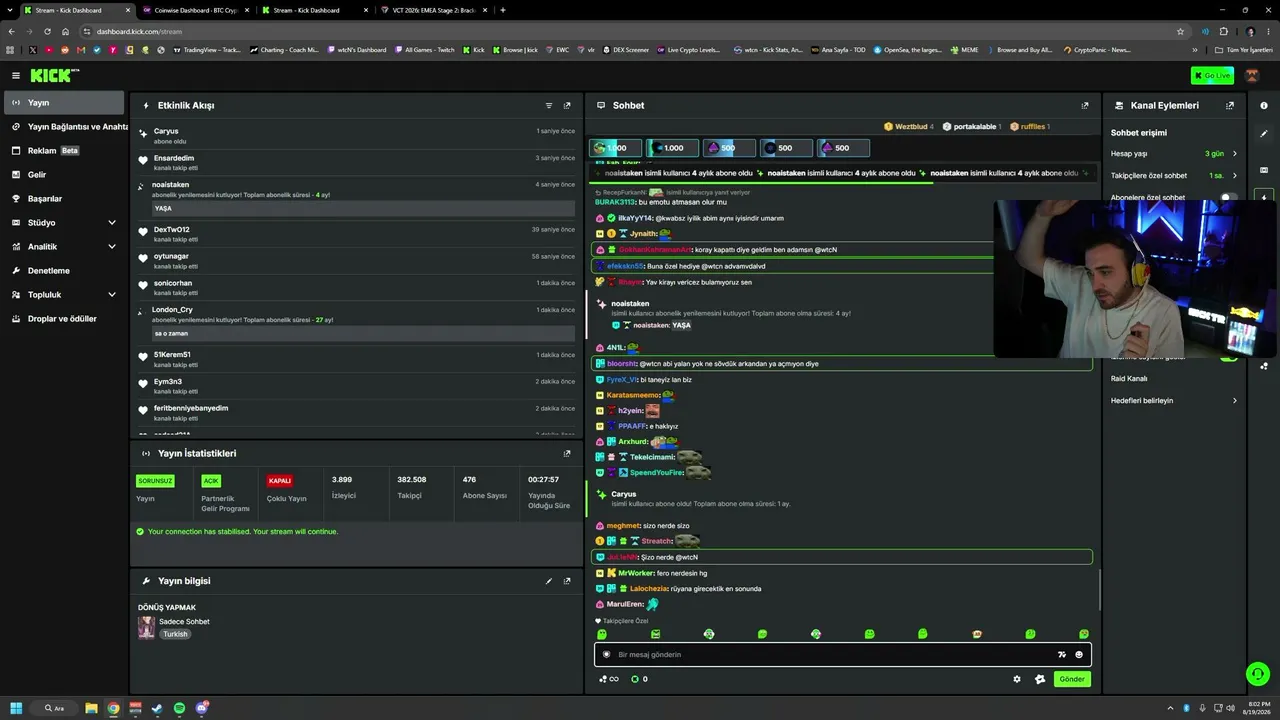
Task: Click the info icon in the right rail
Action: coord(1264,105)
